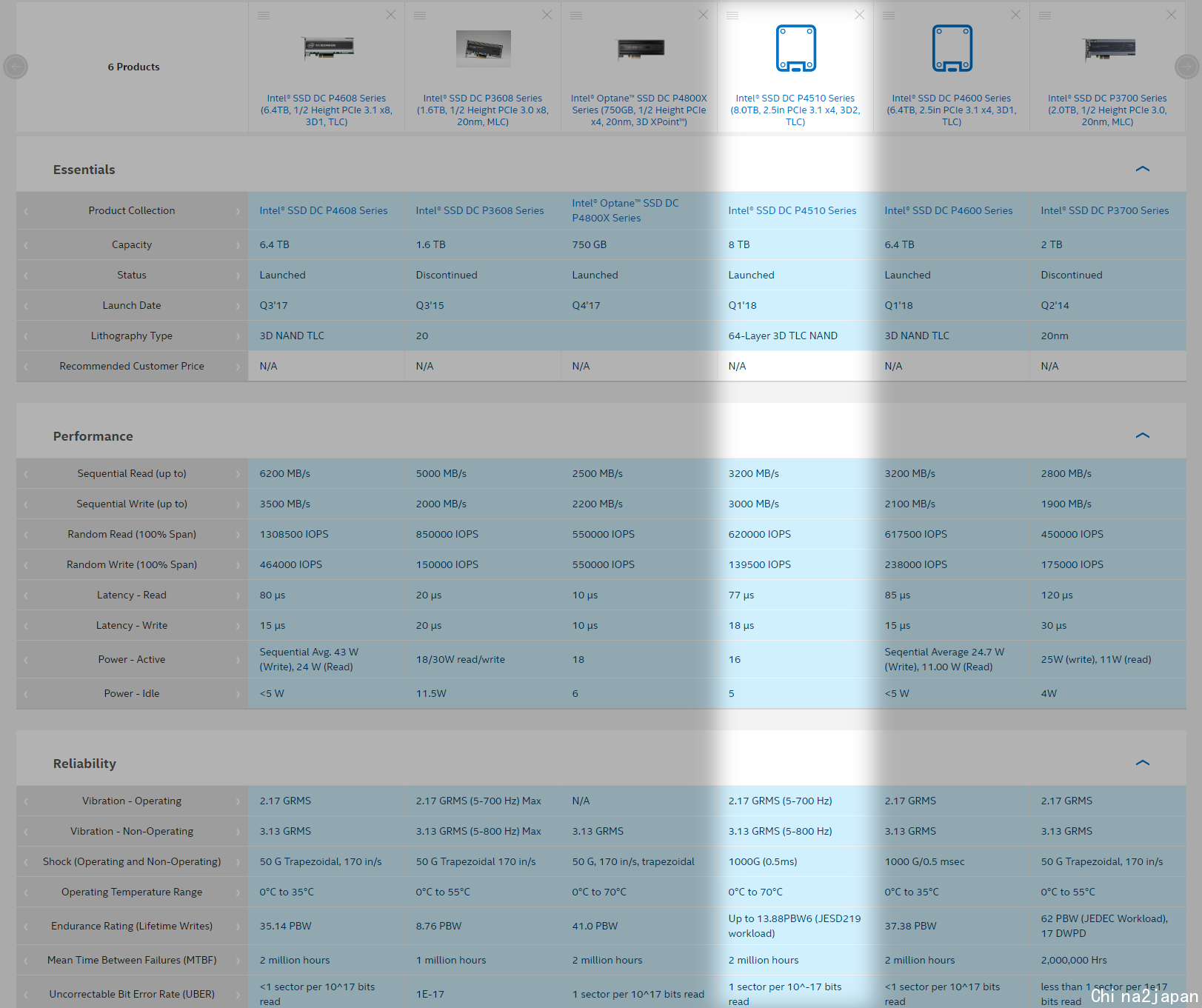Click right chevron on Sequential Read row

coord(238,474)
